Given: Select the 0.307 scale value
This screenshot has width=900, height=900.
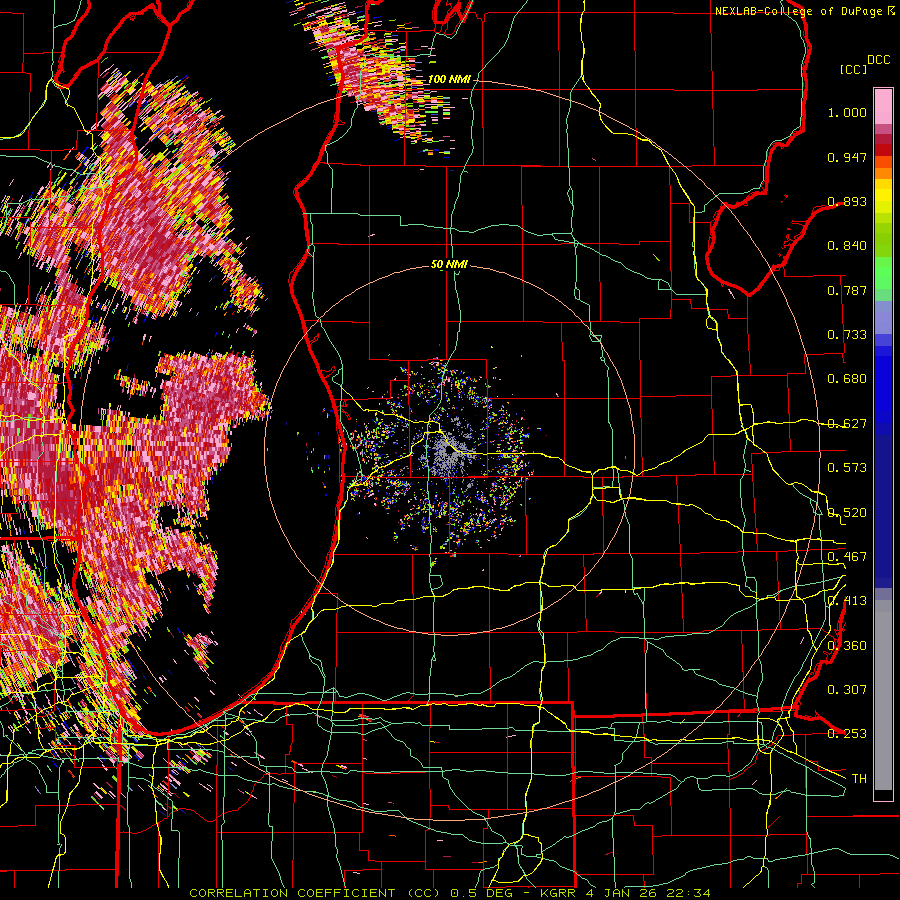Looking at the screenshot, I should [x=847, y=690].
